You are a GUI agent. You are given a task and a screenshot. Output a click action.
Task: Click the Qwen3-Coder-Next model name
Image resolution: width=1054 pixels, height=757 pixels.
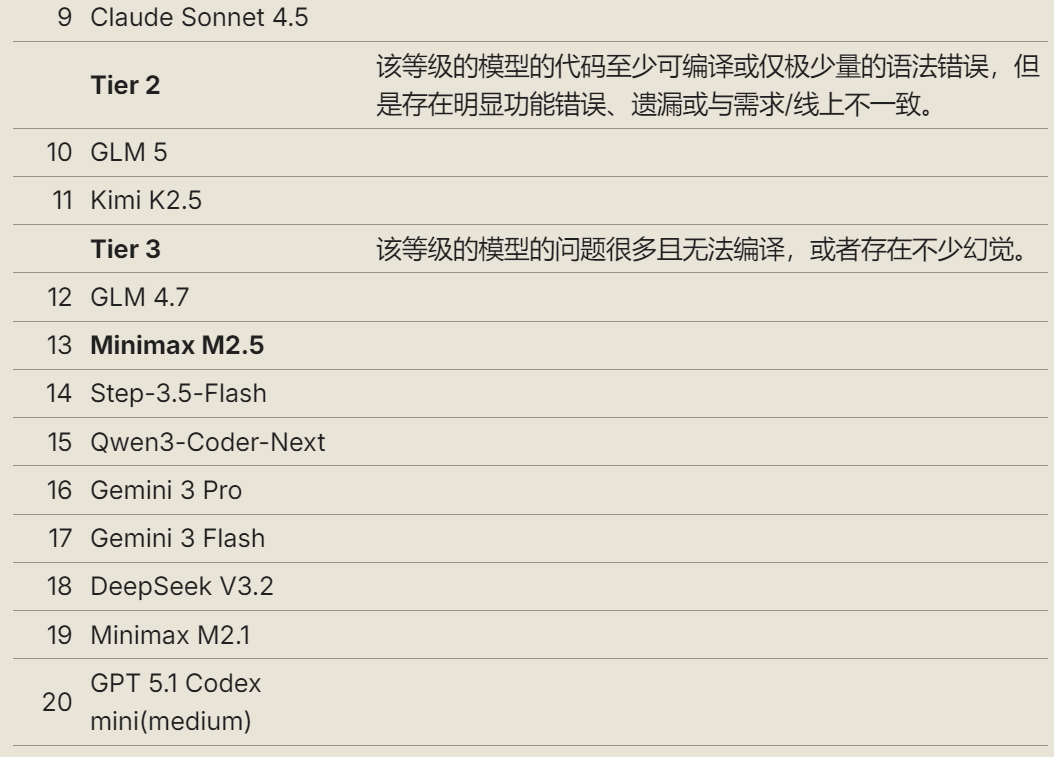click(x=208, y=442)
